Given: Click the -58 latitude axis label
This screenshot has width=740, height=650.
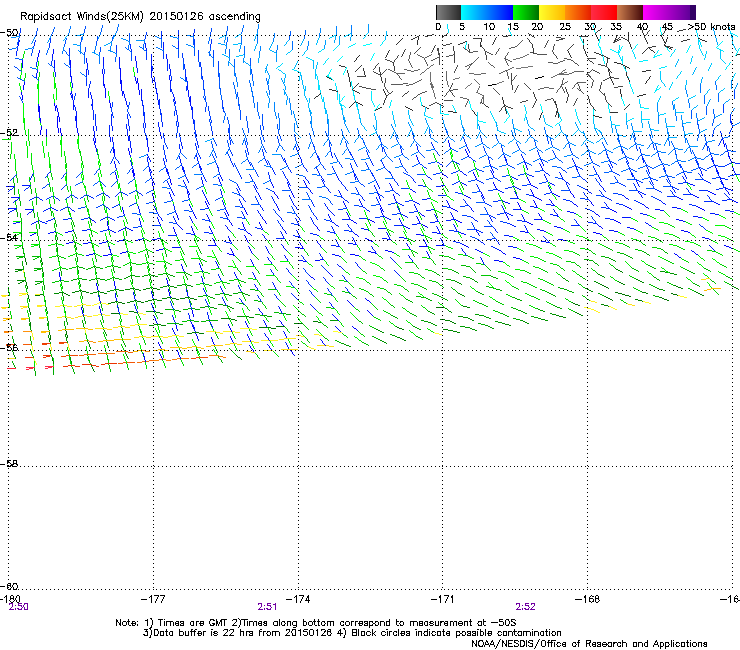Looking at the screenshot, I should 9,464.
